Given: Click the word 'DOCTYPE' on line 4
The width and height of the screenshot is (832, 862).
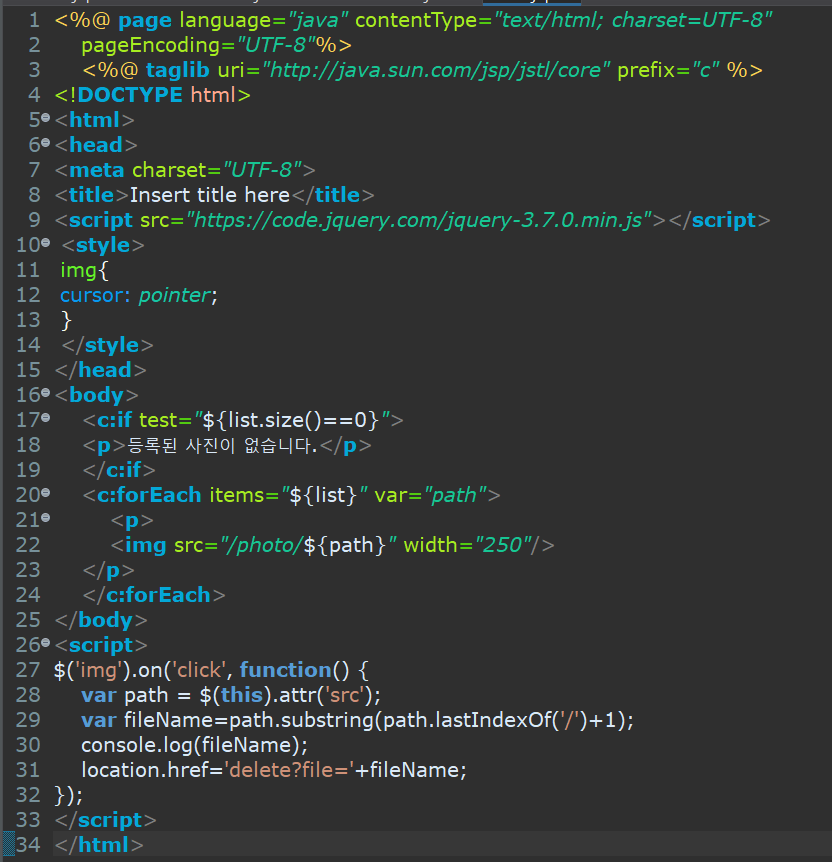Looking at the screenshot, I should 130,95.
